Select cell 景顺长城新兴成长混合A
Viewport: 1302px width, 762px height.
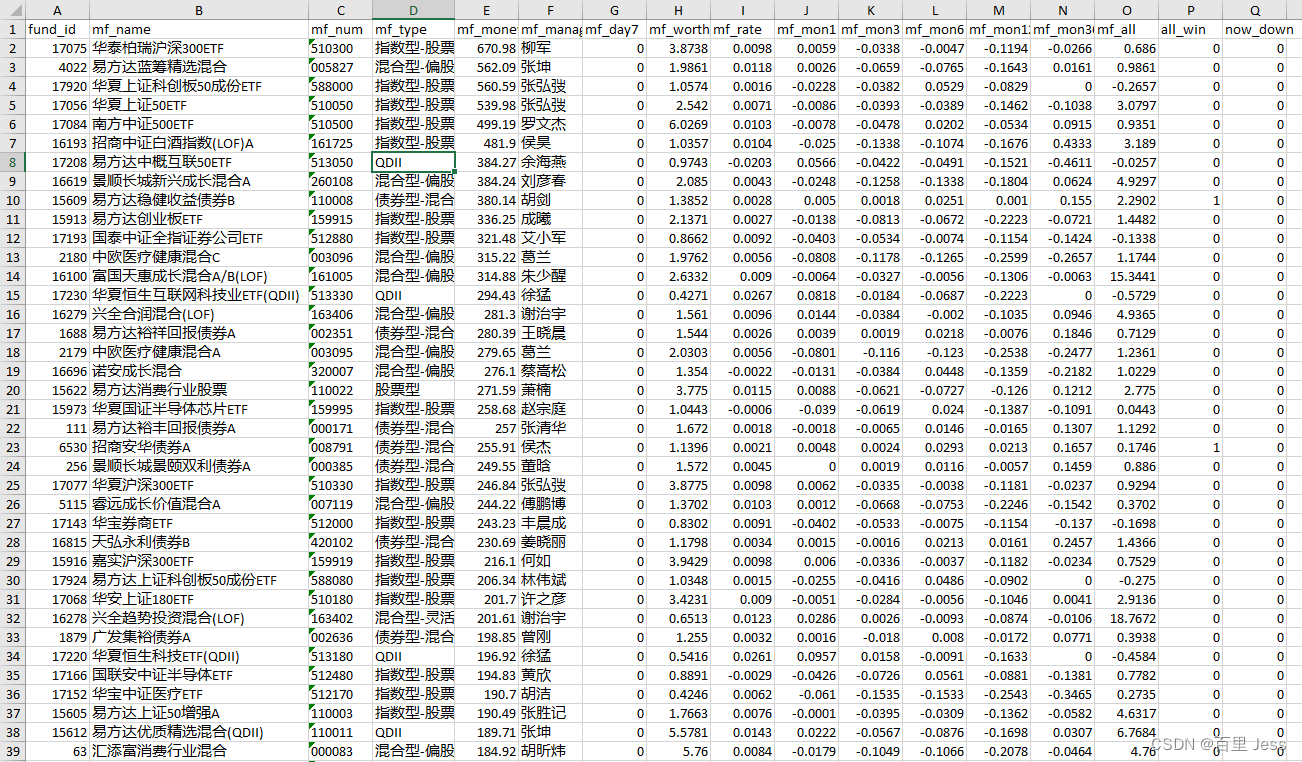198,181
